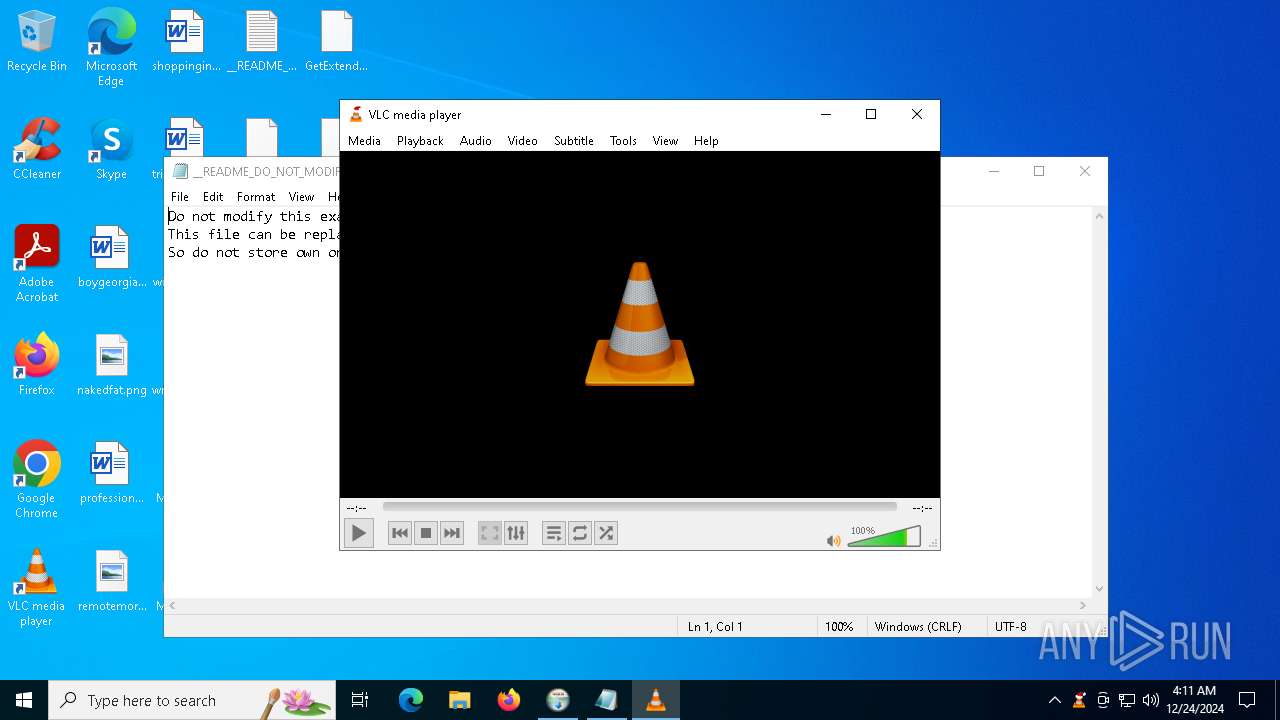
Task: Toggle VLC fullscreen video mode
Action: (490, 533)
